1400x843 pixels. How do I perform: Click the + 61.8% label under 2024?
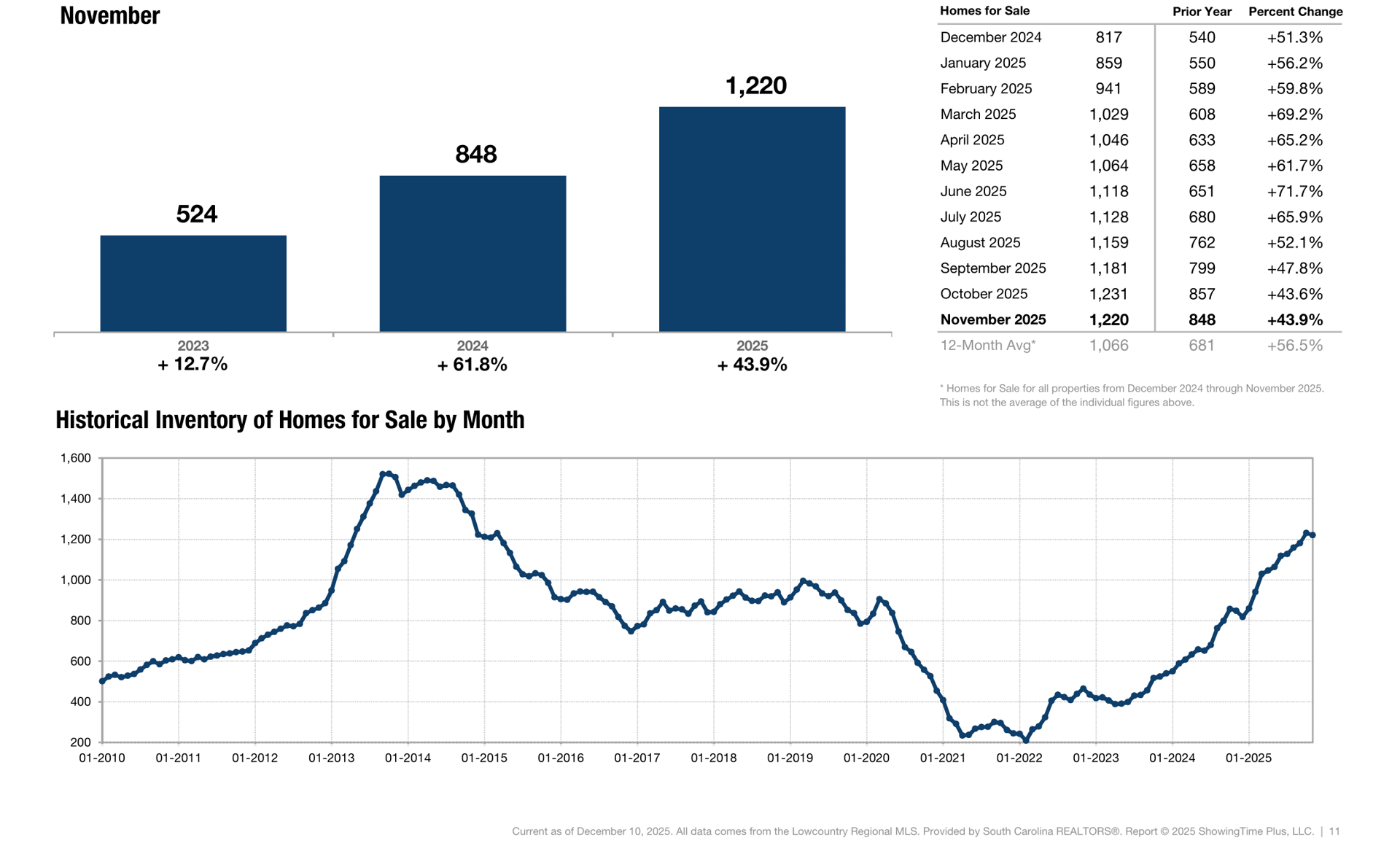[472, 365]
